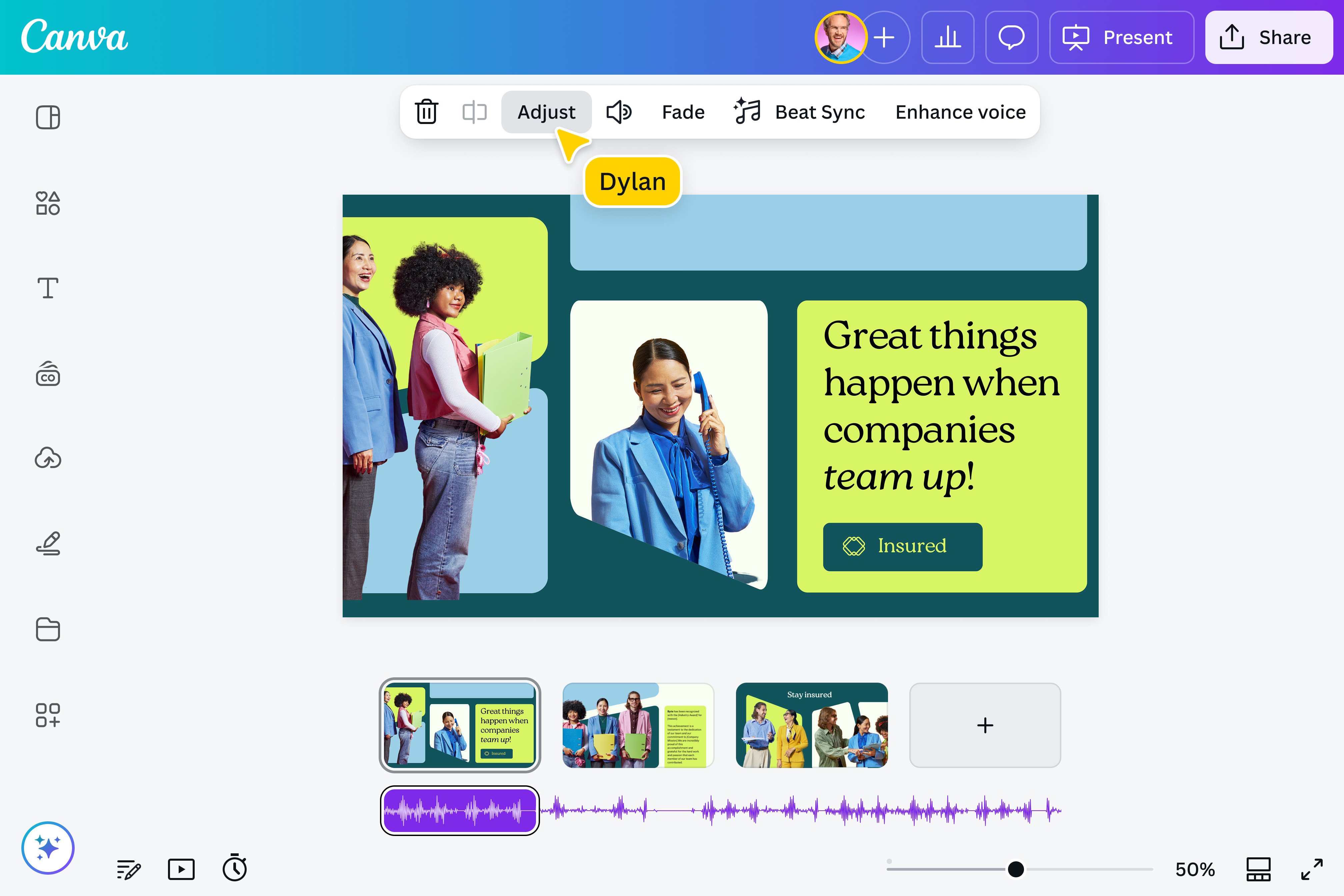1344x896 pixels.
Task: Toggle the notes editor icon
Action: point(129,870)
